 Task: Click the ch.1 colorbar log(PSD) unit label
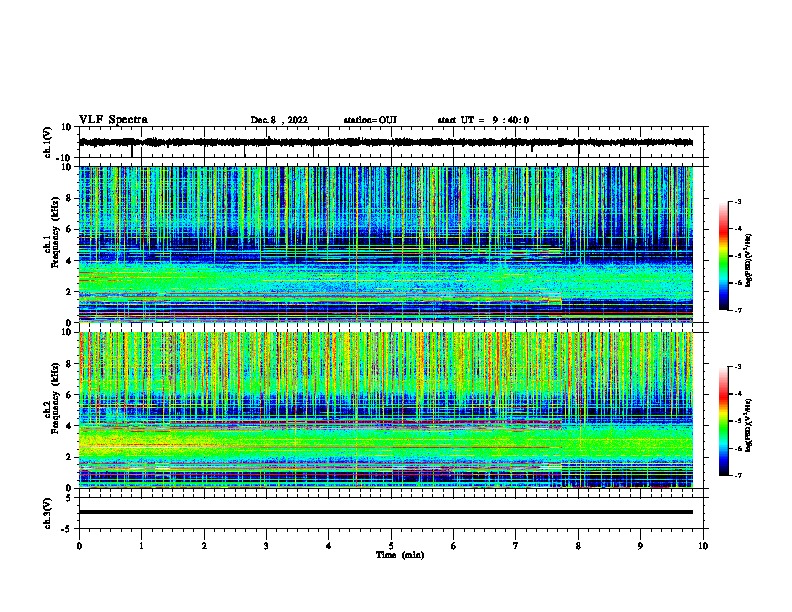[x=749, y=261]
